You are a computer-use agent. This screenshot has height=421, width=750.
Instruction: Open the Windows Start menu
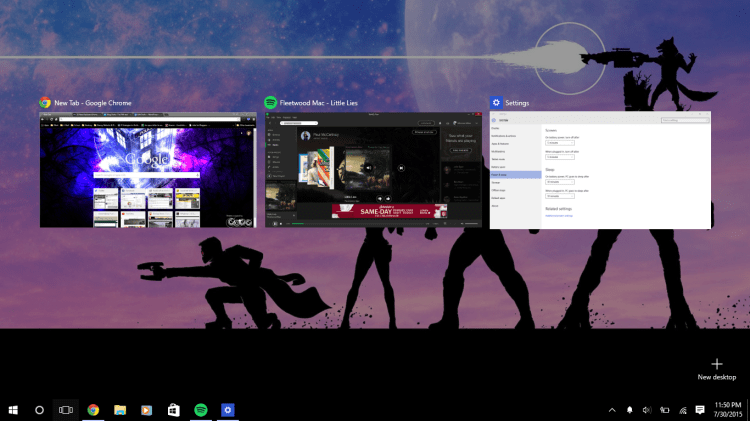coord(13,410)
